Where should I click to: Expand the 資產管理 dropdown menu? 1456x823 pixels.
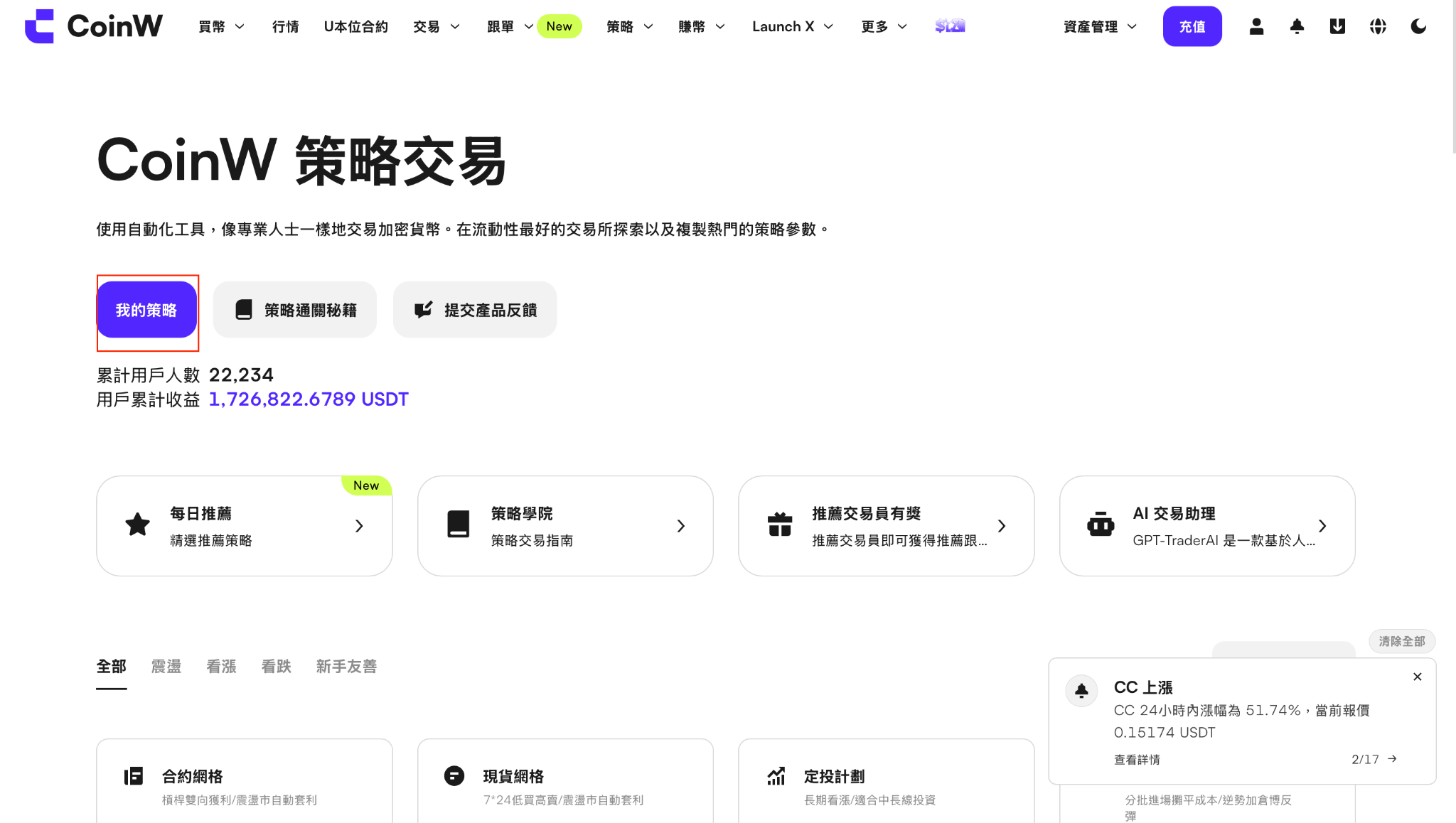(x=1133, y=26)
